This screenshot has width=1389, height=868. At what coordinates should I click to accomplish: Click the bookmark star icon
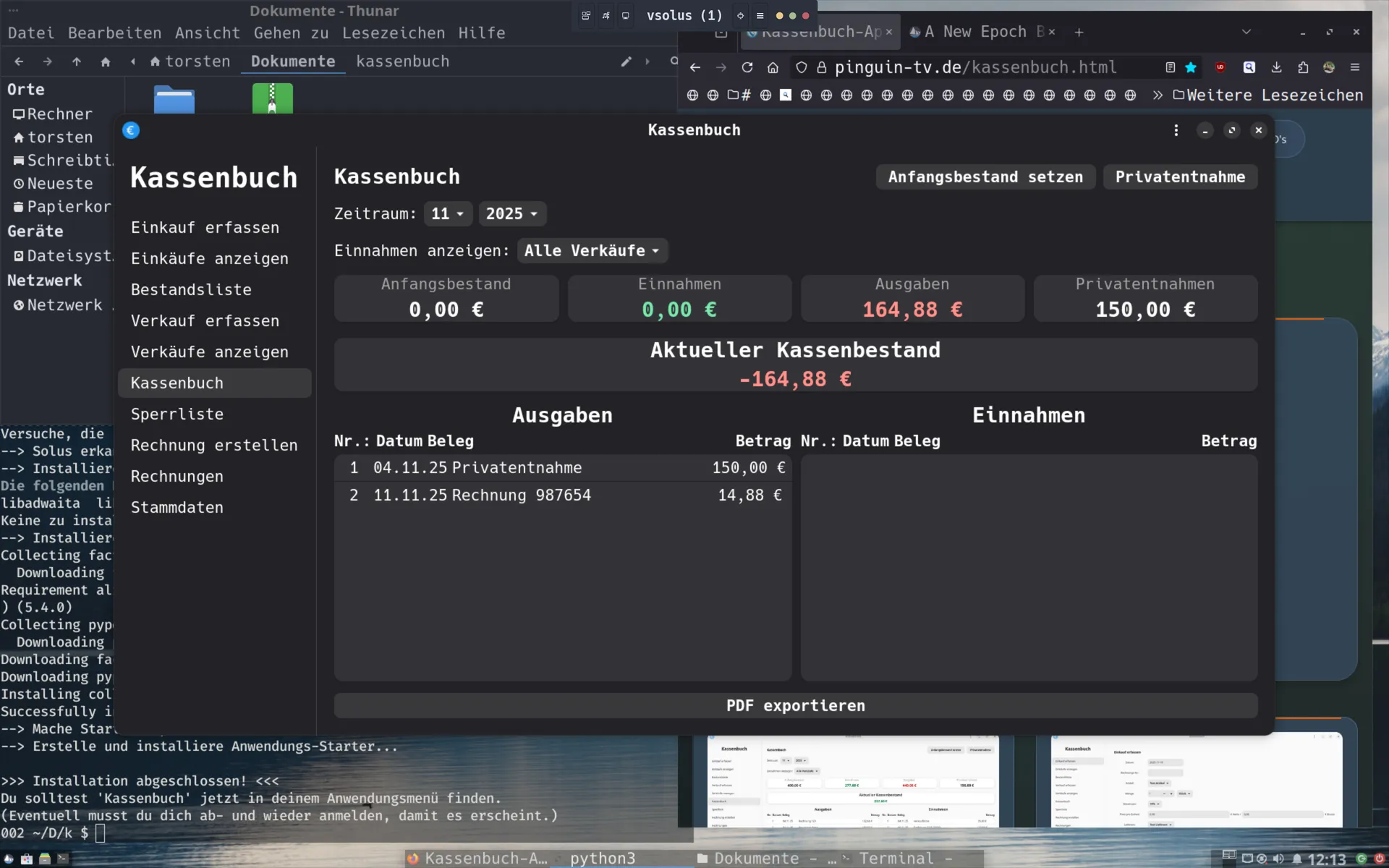pos(1191,67)
